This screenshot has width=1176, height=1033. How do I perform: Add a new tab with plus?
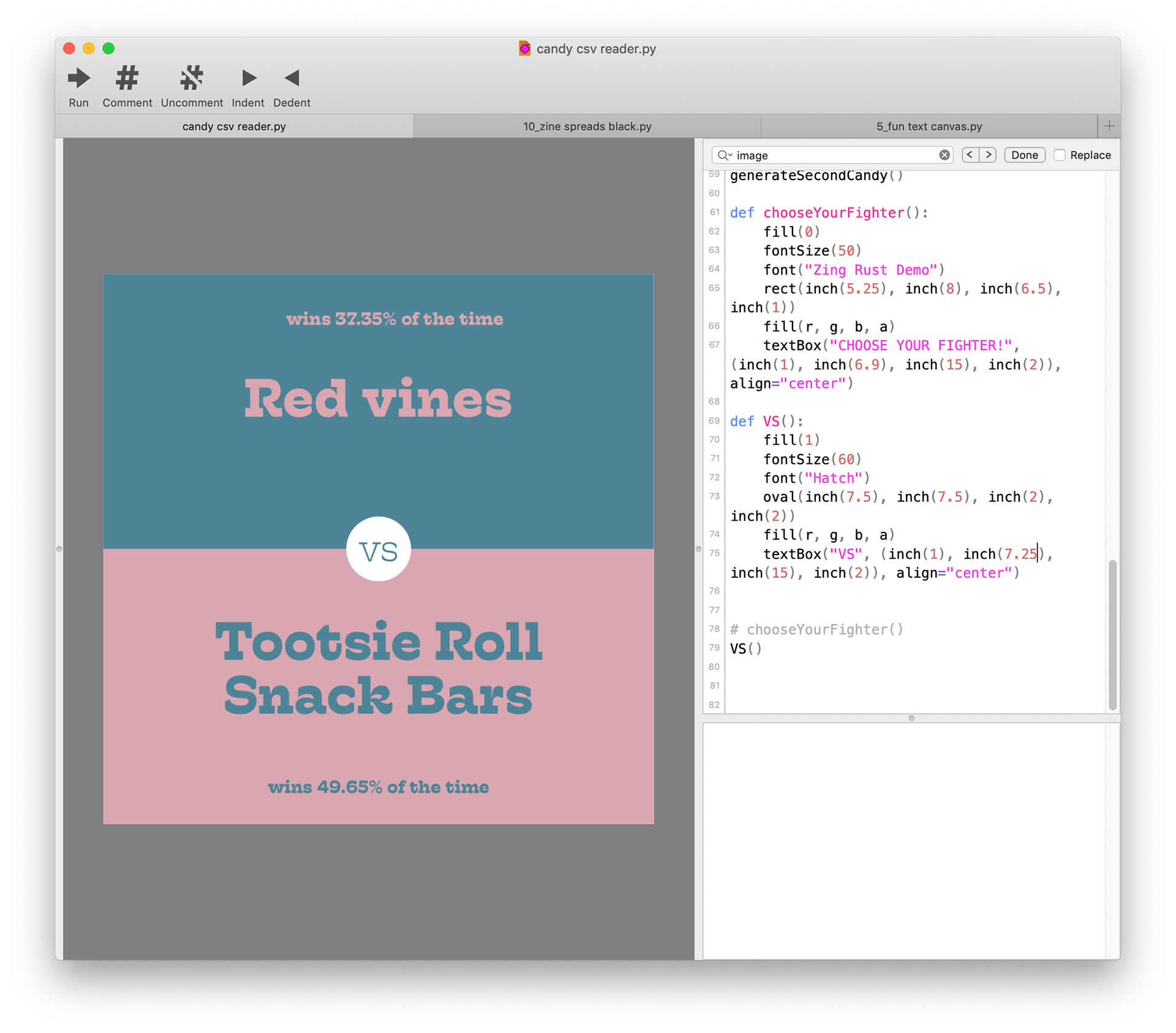[x=1109, y=126]
